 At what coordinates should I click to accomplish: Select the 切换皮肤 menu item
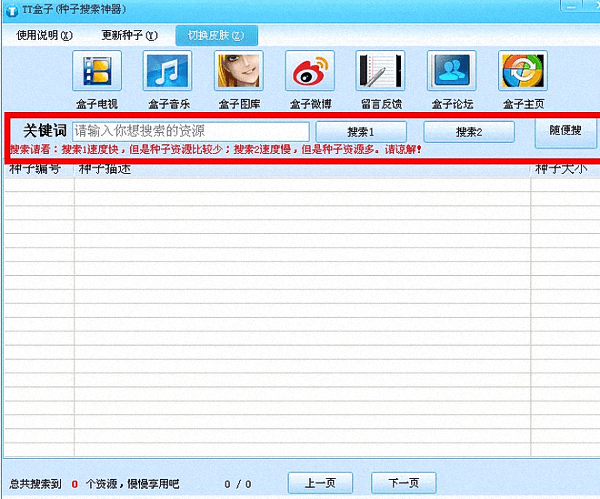(x=215, y=35)
